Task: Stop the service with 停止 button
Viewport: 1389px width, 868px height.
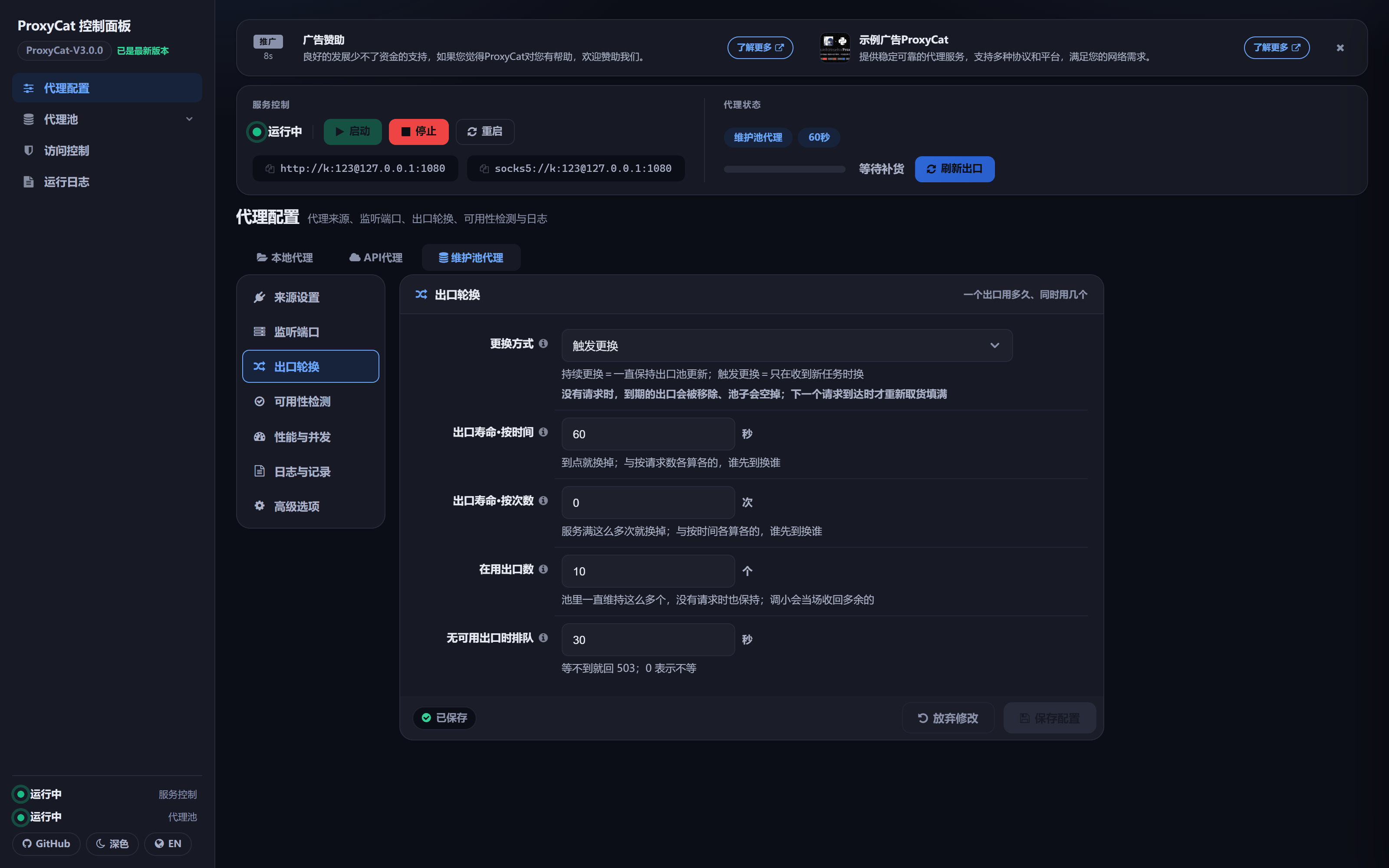Action: [418, 132]
